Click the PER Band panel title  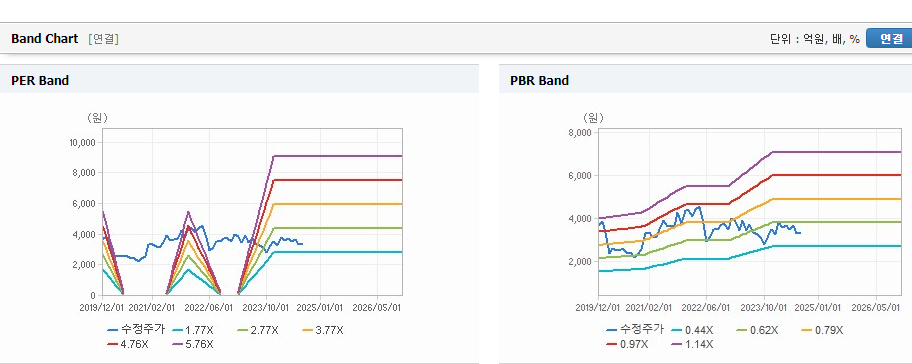[40, 80]
